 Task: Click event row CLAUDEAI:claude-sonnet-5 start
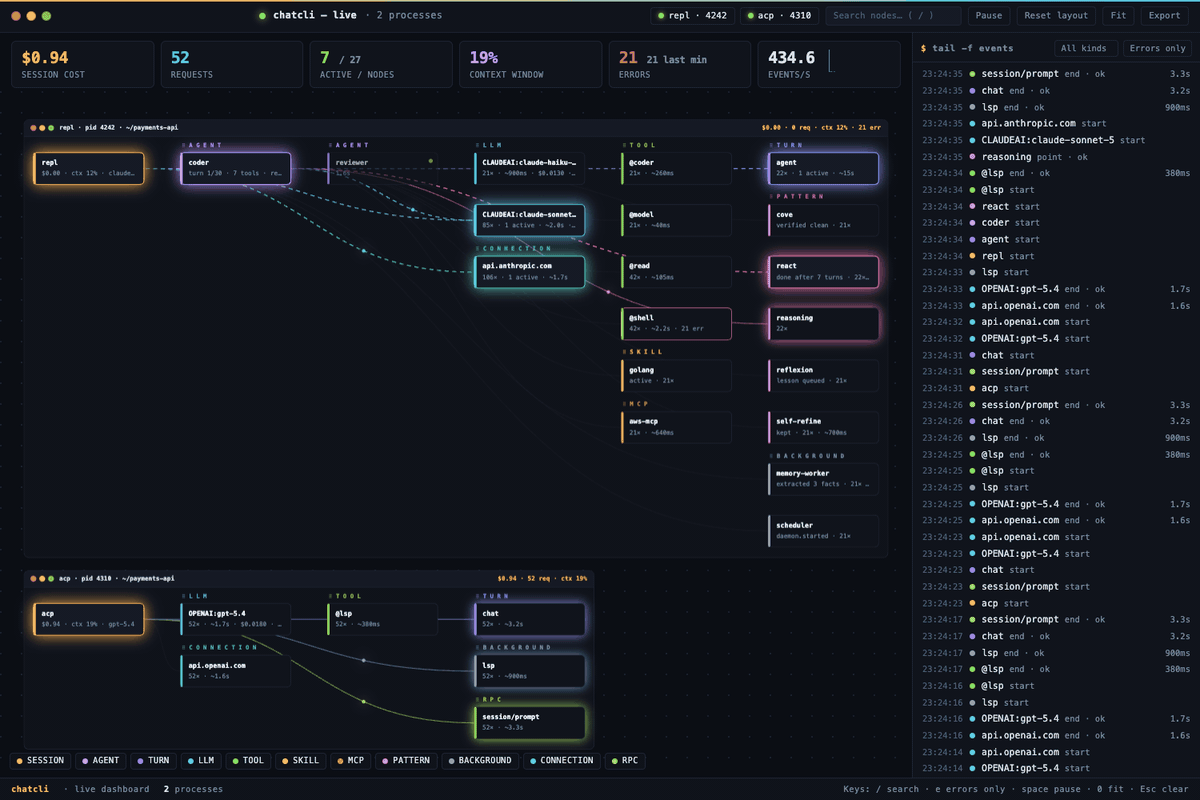(1056, 140)
